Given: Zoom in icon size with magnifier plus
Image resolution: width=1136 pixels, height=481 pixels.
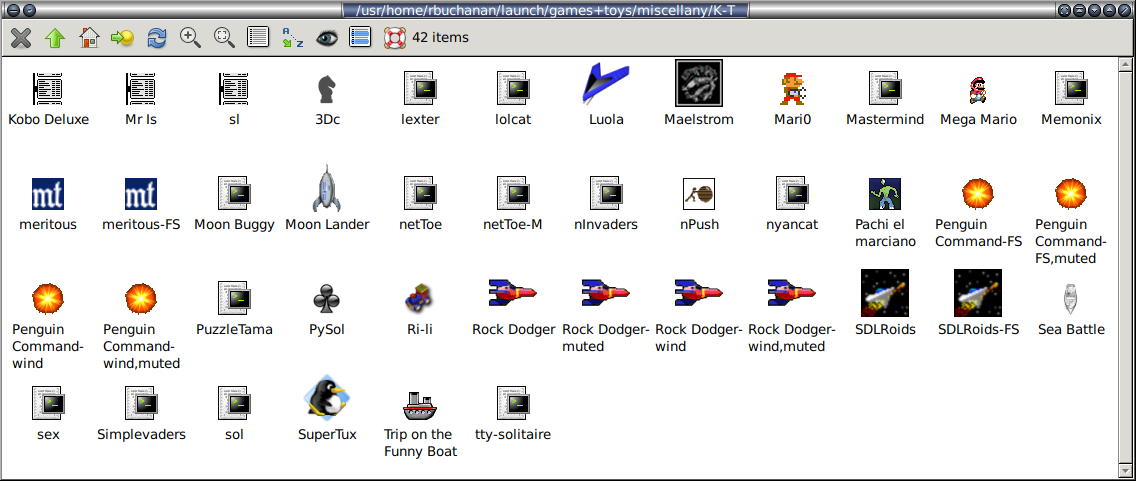Looking at the screenshot, I should point(191,37).
